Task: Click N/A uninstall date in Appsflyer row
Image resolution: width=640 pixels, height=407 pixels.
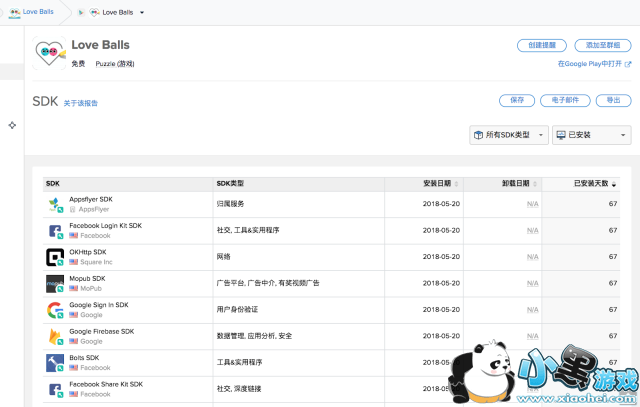Action: pyautogui.click(x=533, y=204)
